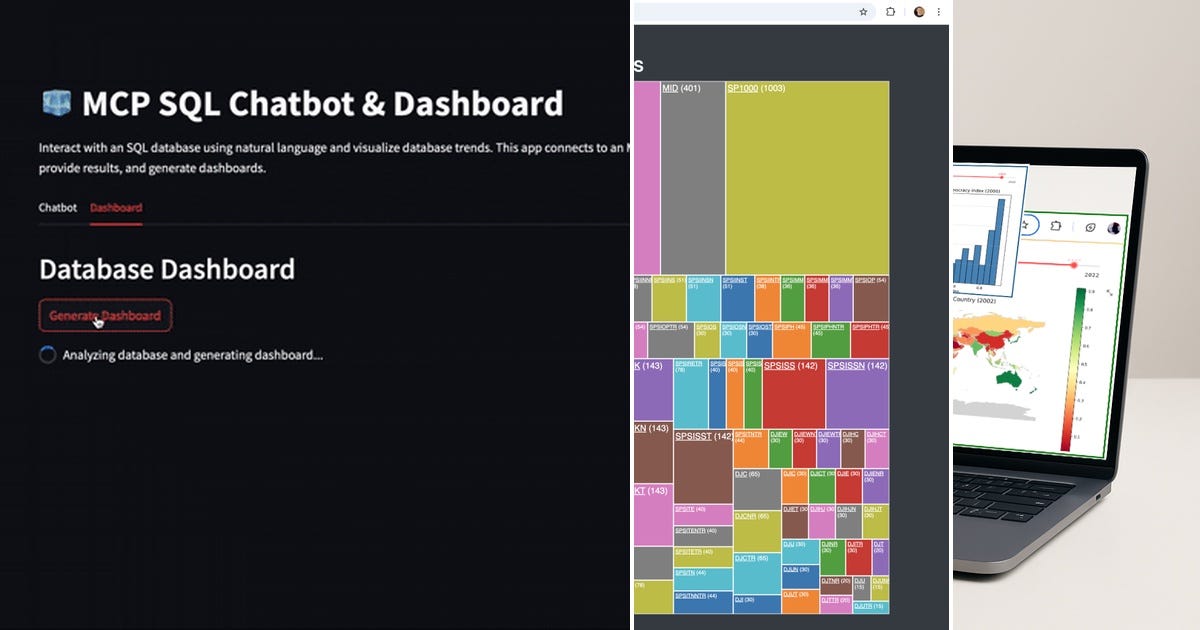Click the '2022' year label on the laptop
Screen dimensions: 1200x630
[x=1090, y=274]
